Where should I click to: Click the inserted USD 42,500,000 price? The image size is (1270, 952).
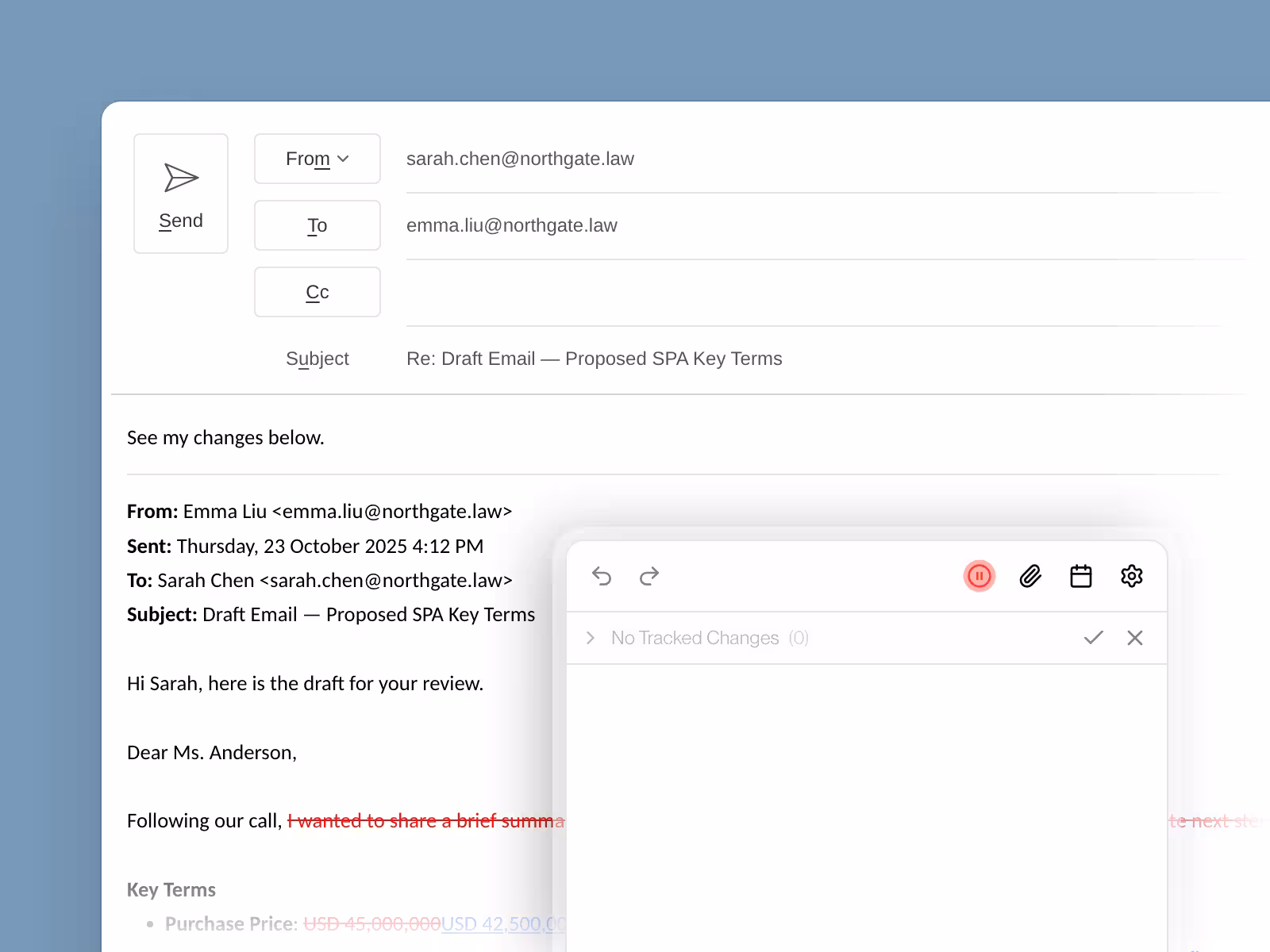[503, 924]
